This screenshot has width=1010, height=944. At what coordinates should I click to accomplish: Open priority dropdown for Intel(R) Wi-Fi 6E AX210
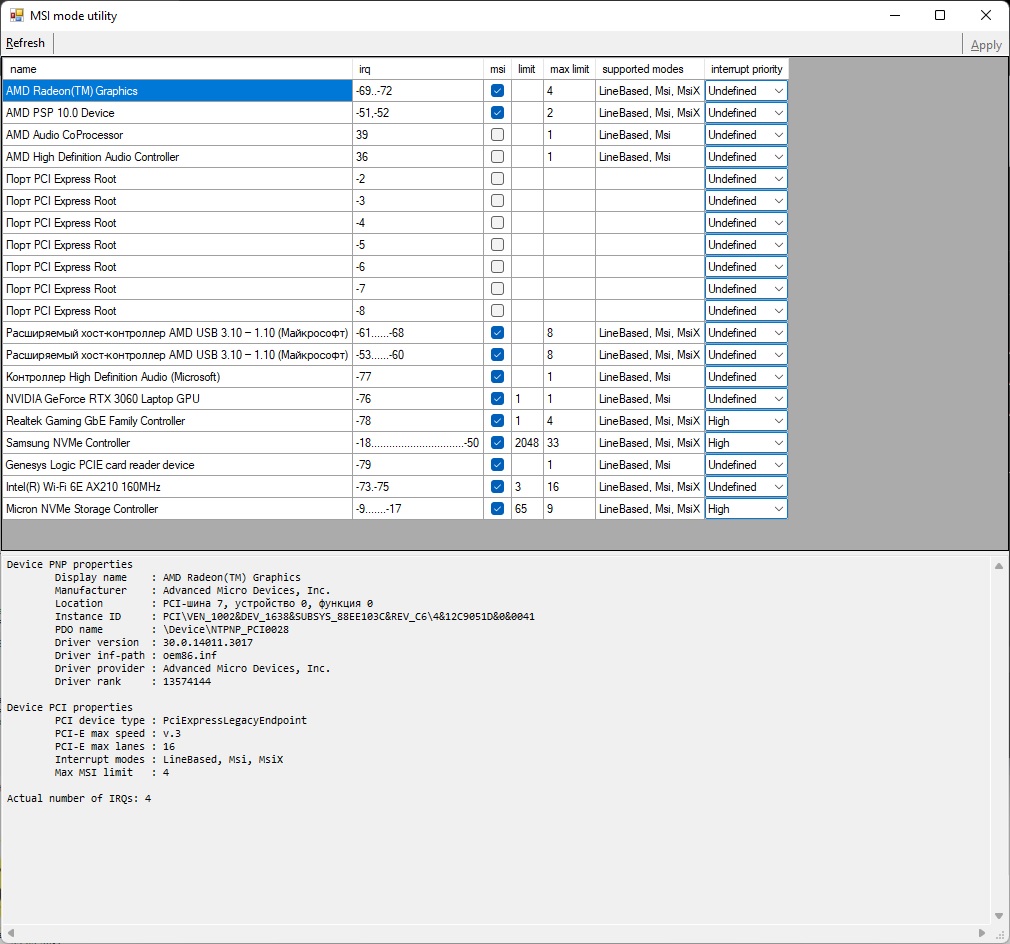746,487
